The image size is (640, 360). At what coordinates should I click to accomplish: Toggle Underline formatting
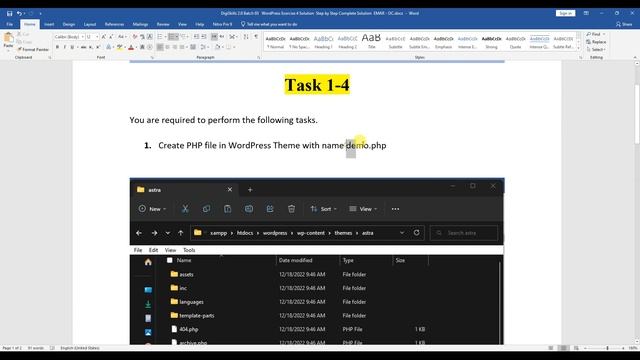72,47
